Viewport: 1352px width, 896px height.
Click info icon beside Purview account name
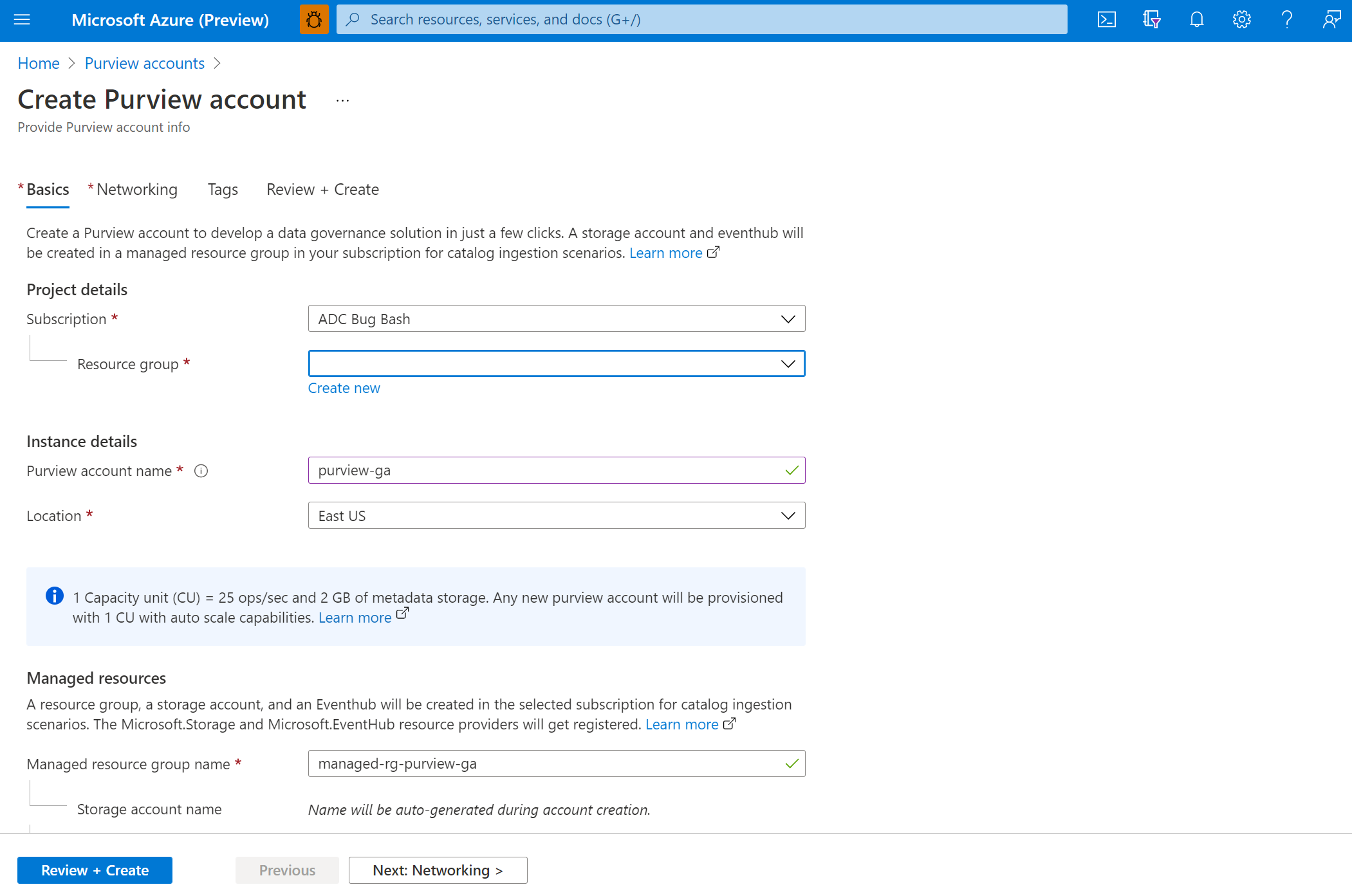click(x=201, y=471)
